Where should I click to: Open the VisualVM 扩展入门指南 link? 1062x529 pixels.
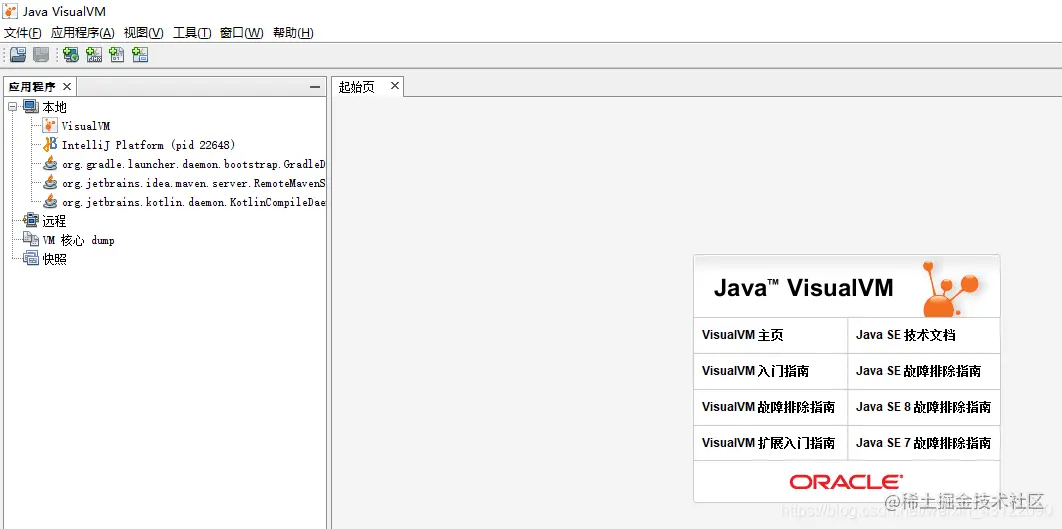pos(768,442)
